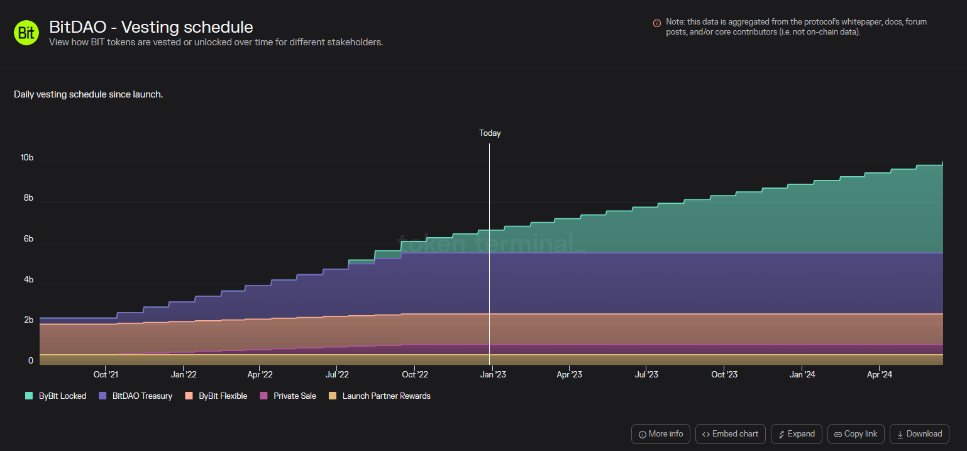
Task: Click the "Daily vesting schedule since launch." caption
Action: [x=88, y=95]
